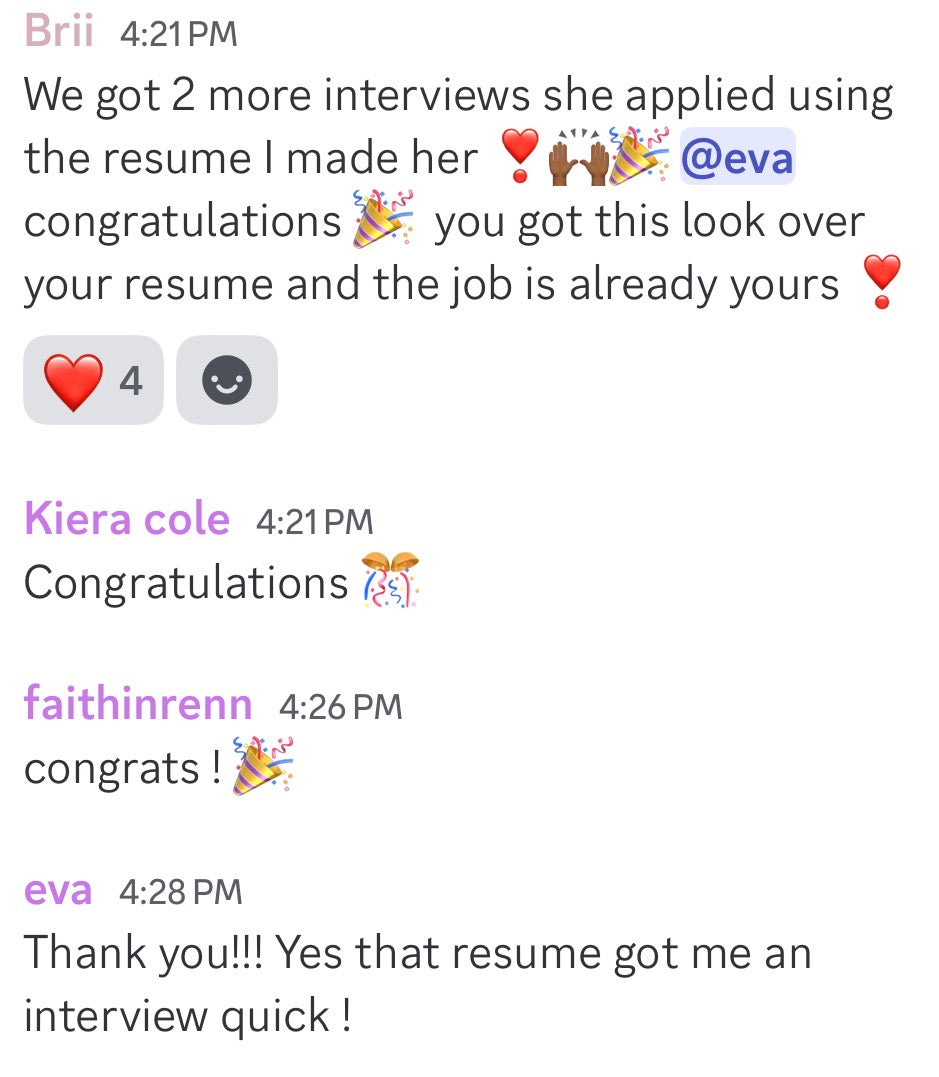This screenshot has height=1077, width=939.
Task: Click the confetti ball emoji in Kiera's message
Action: point(391,580)
